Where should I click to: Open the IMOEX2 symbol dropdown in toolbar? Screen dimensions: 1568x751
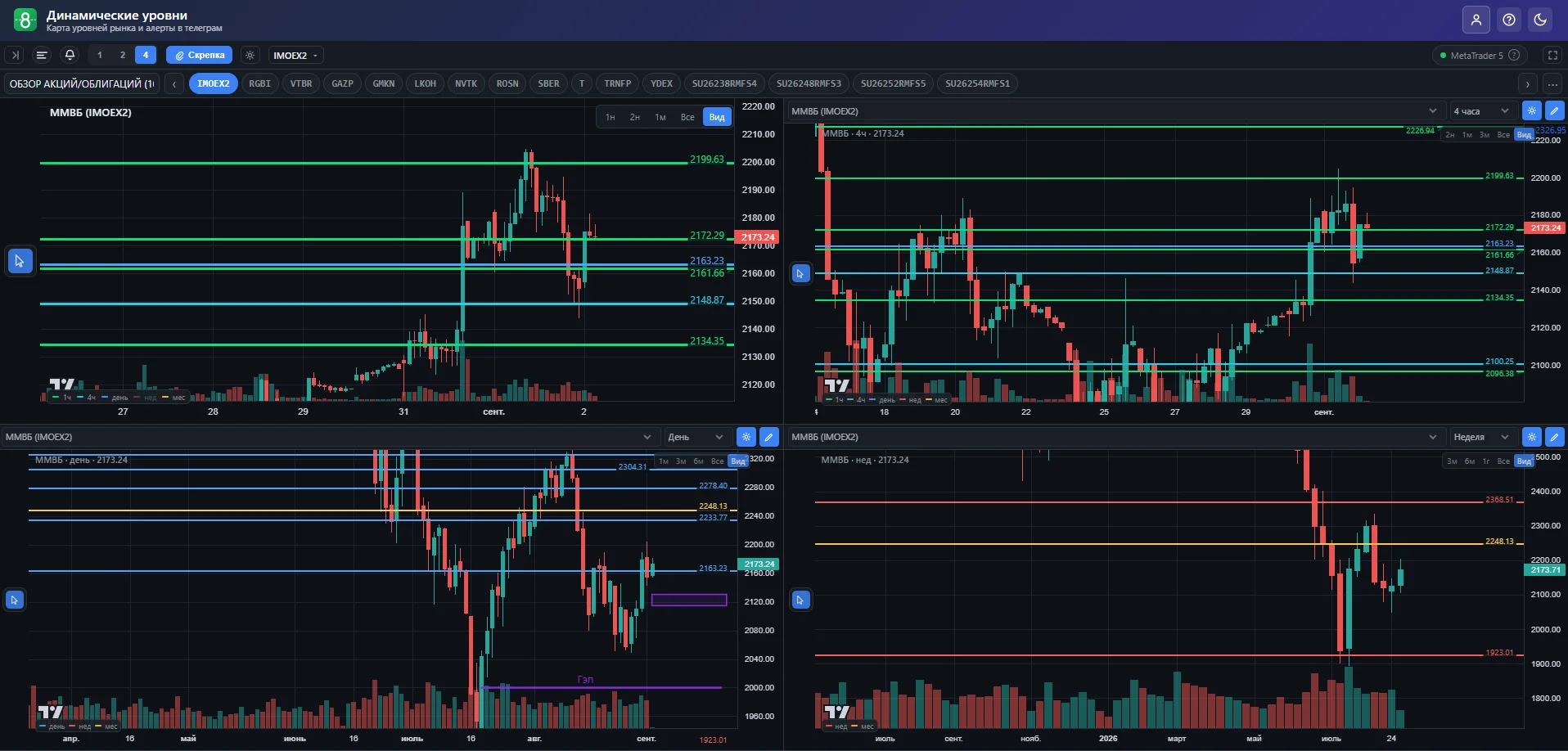295,56
